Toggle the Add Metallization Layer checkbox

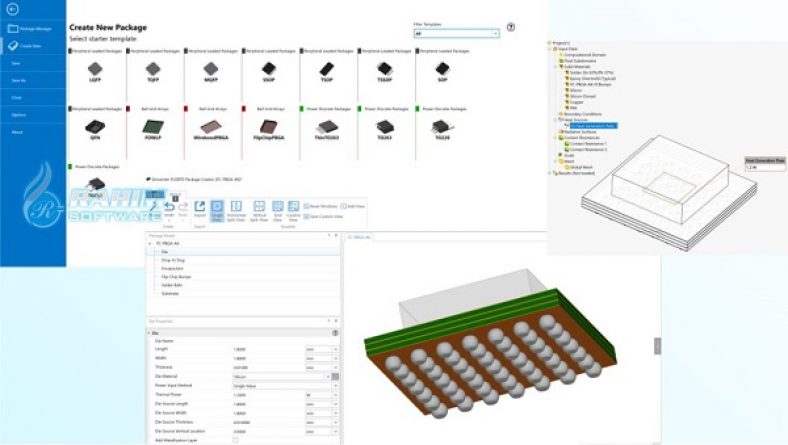click(235, 440)
